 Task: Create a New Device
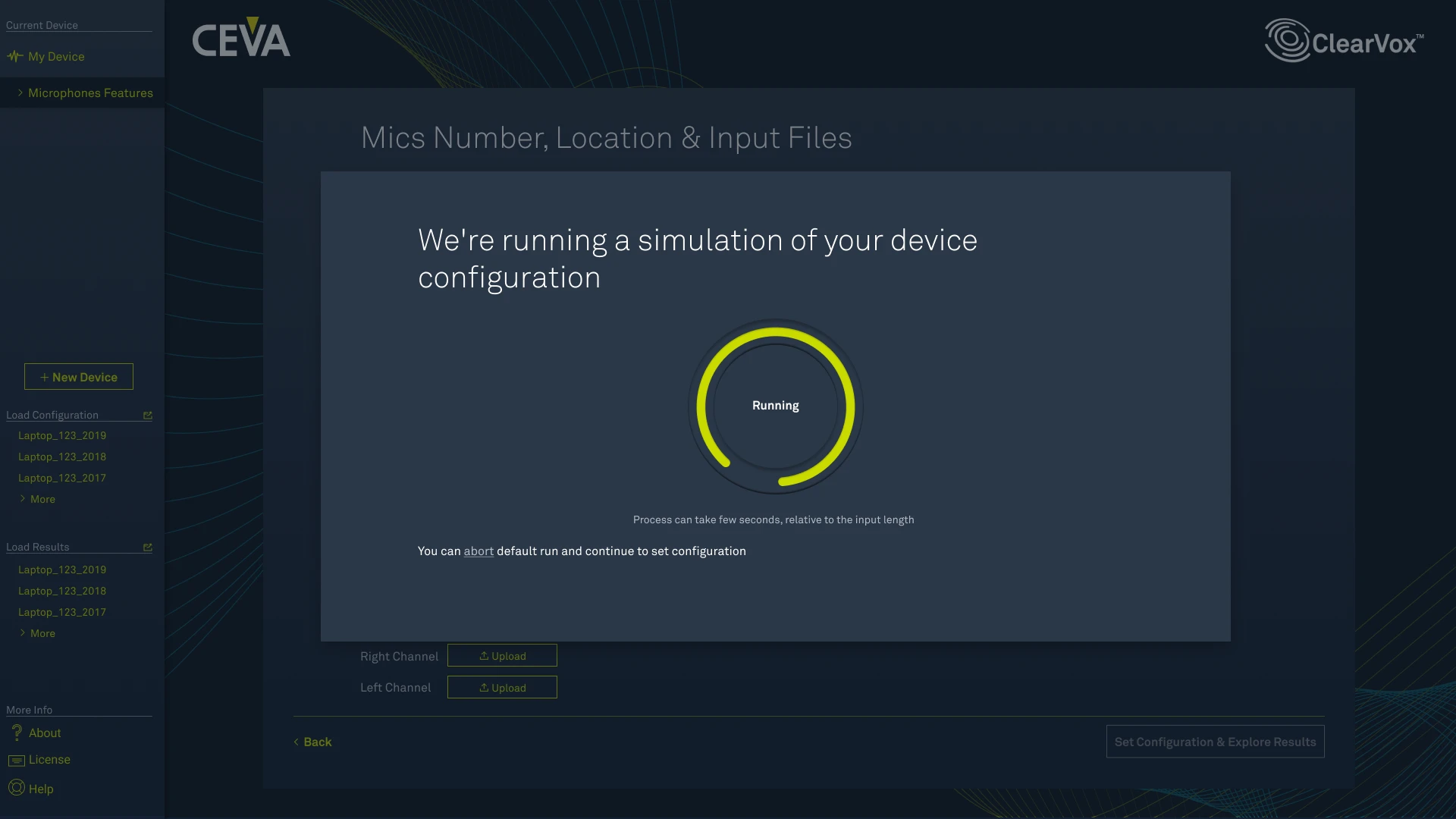(x=79, y=377)
